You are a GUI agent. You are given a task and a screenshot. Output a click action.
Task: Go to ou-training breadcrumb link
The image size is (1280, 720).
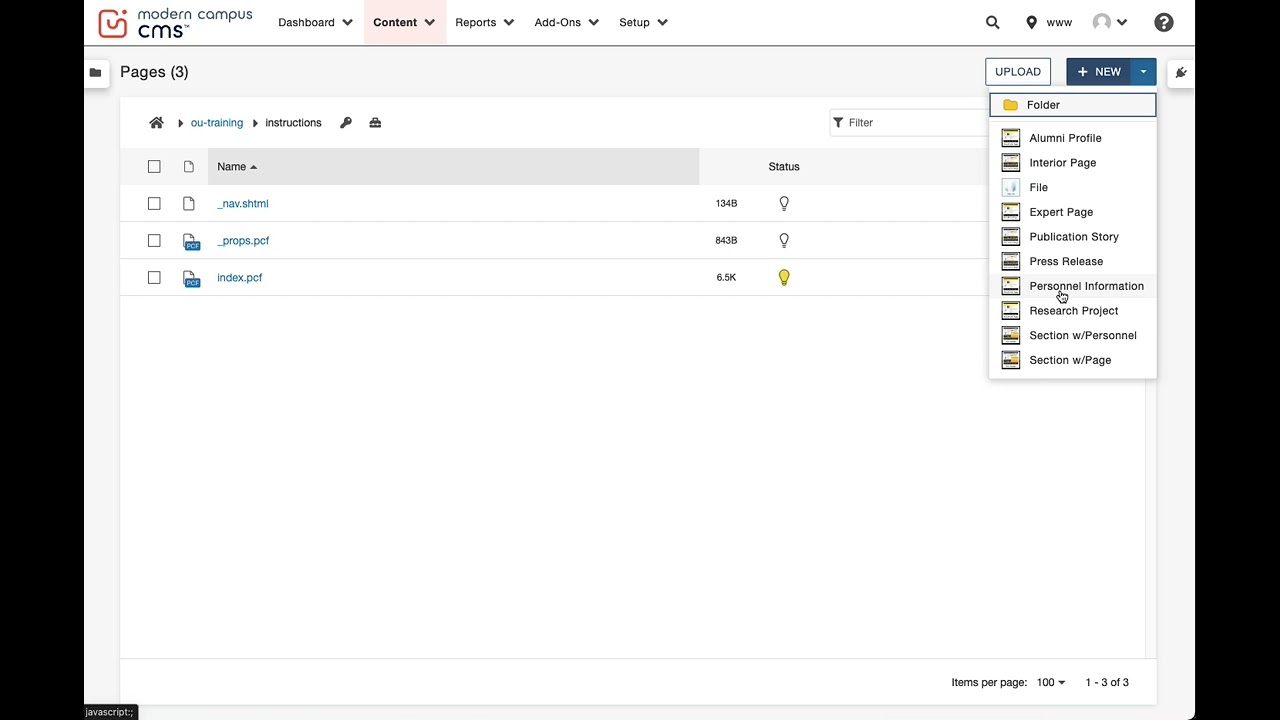[x=217, y=122]
